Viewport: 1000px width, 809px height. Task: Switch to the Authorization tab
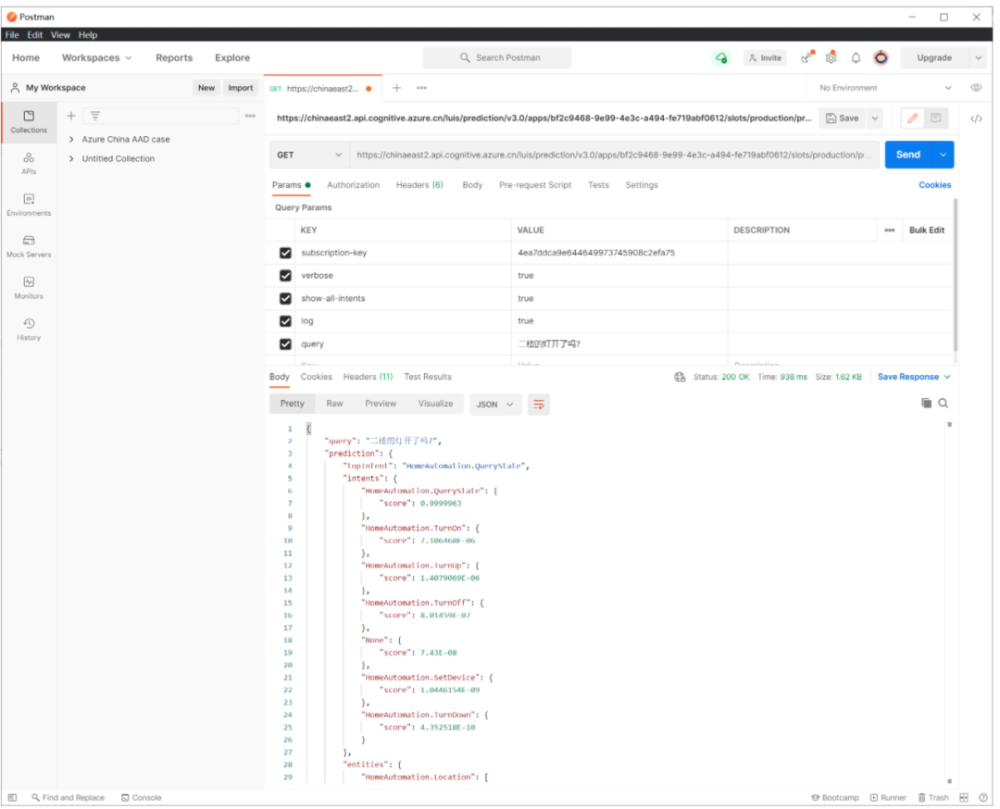(353, 185)
